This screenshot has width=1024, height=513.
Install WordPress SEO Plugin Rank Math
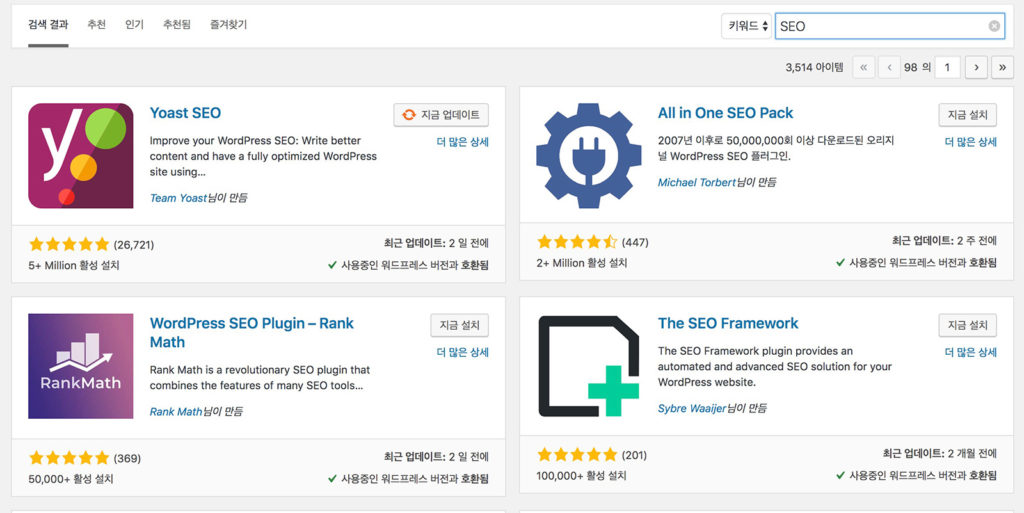coord(459,325)
